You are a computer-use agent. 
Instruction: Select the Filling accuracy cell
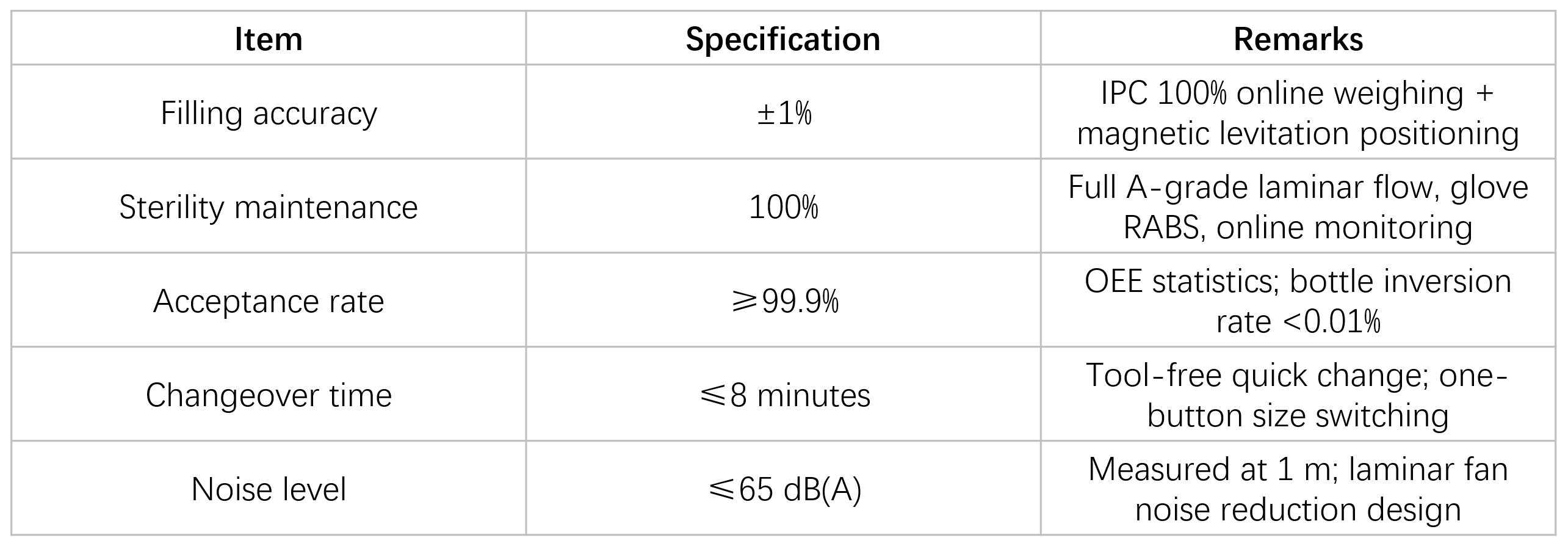point(269,113)
